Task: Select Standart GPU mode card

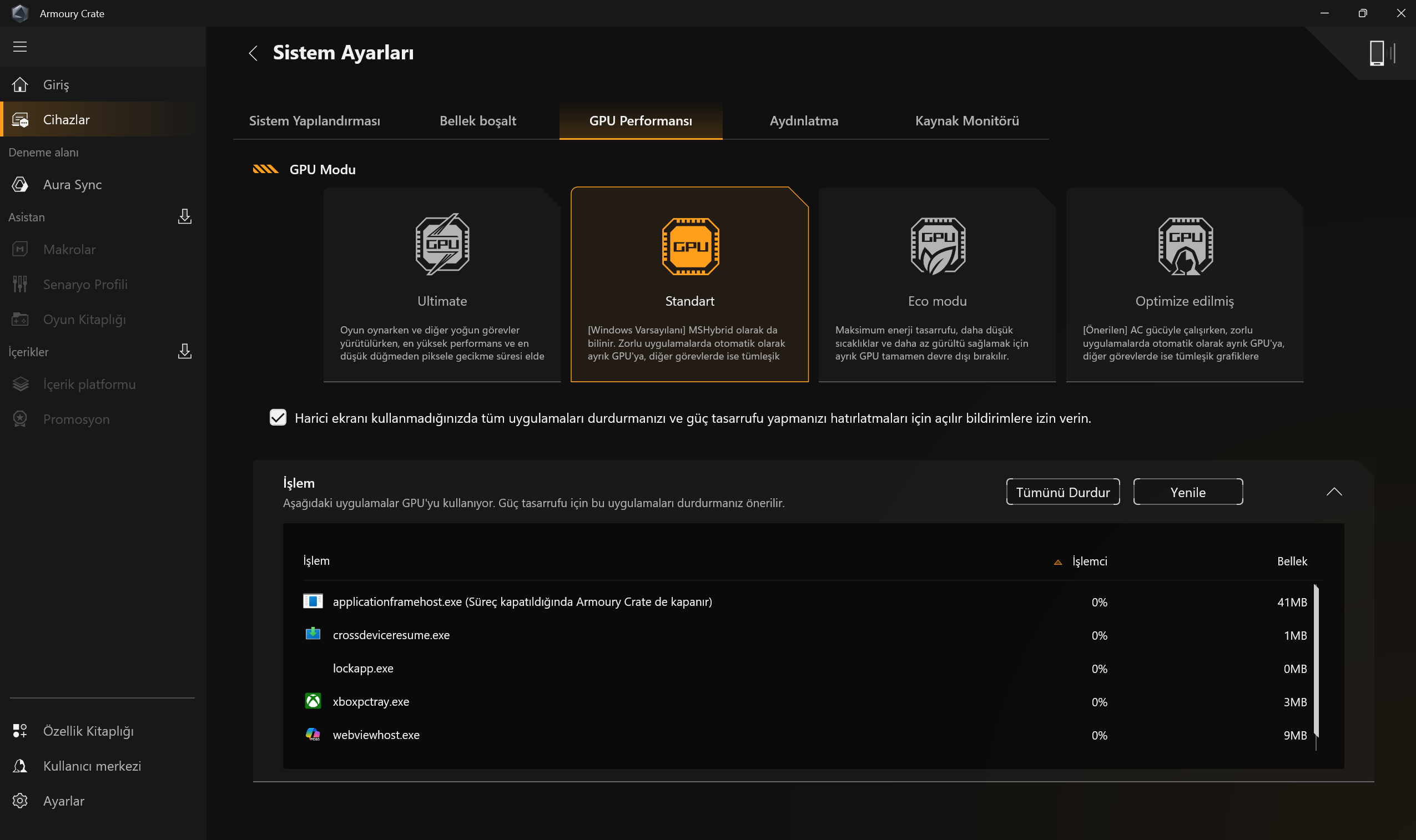Action: point(689,285)
